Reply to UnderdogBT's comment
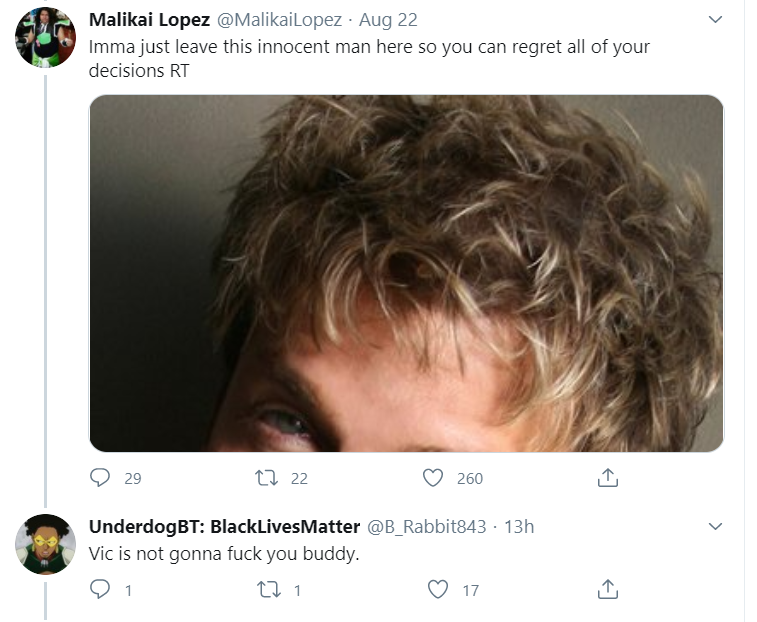Viewport: 757px width, 622px height. (x=100, y=589)
